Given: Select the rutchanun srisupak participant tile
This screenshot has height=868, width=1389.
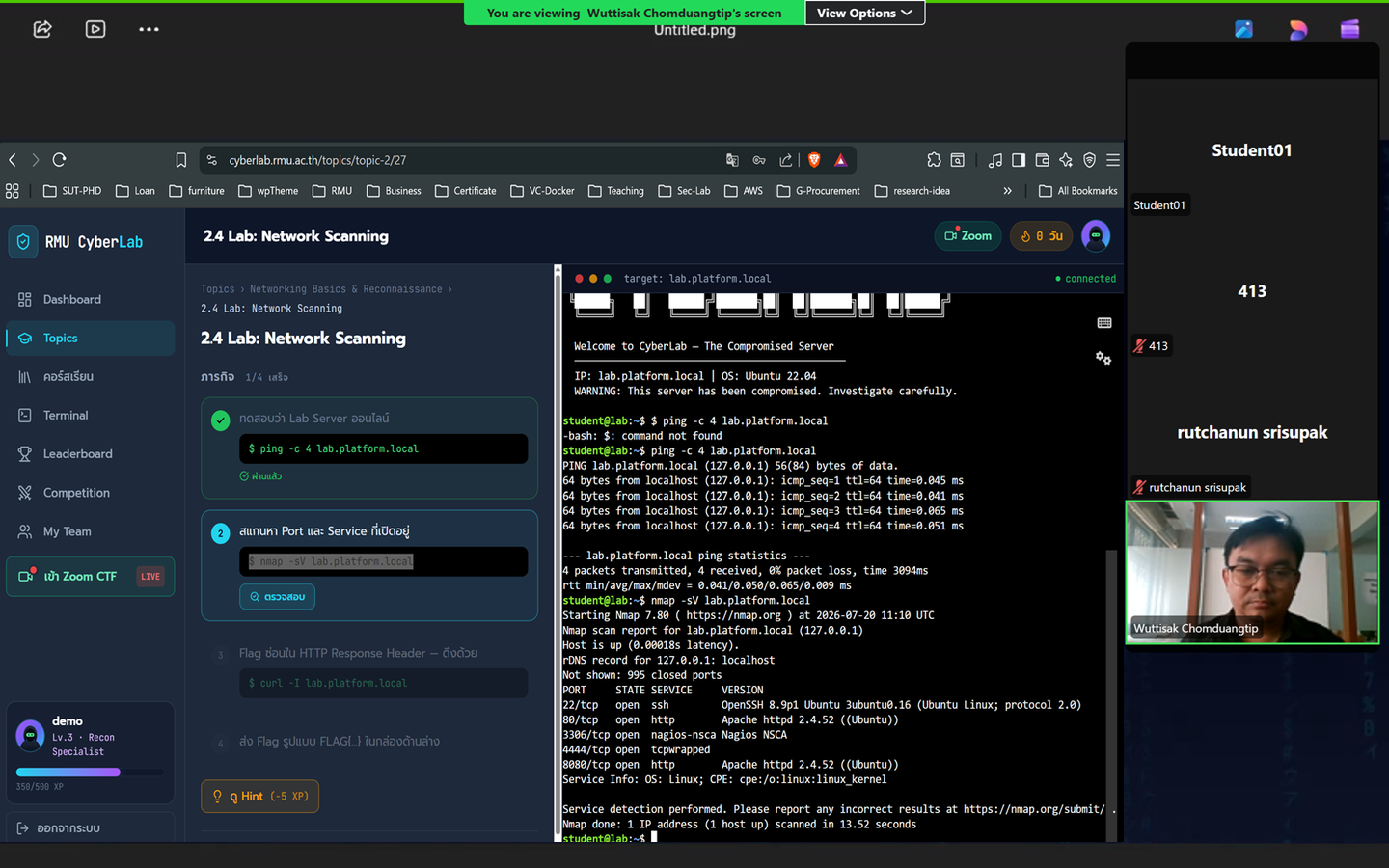Looking at the screenshot, I should [x=1252, y=433].
